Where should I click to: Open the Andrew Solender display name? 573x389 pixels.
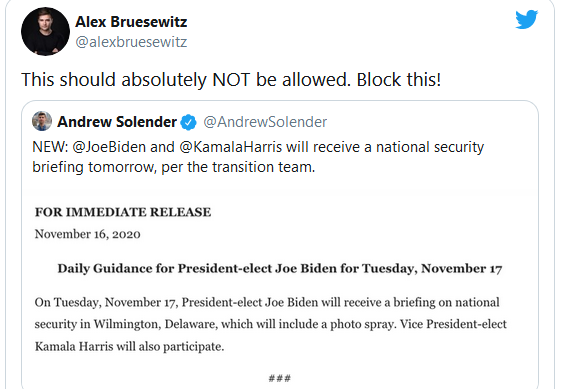(x=117, y=122)
